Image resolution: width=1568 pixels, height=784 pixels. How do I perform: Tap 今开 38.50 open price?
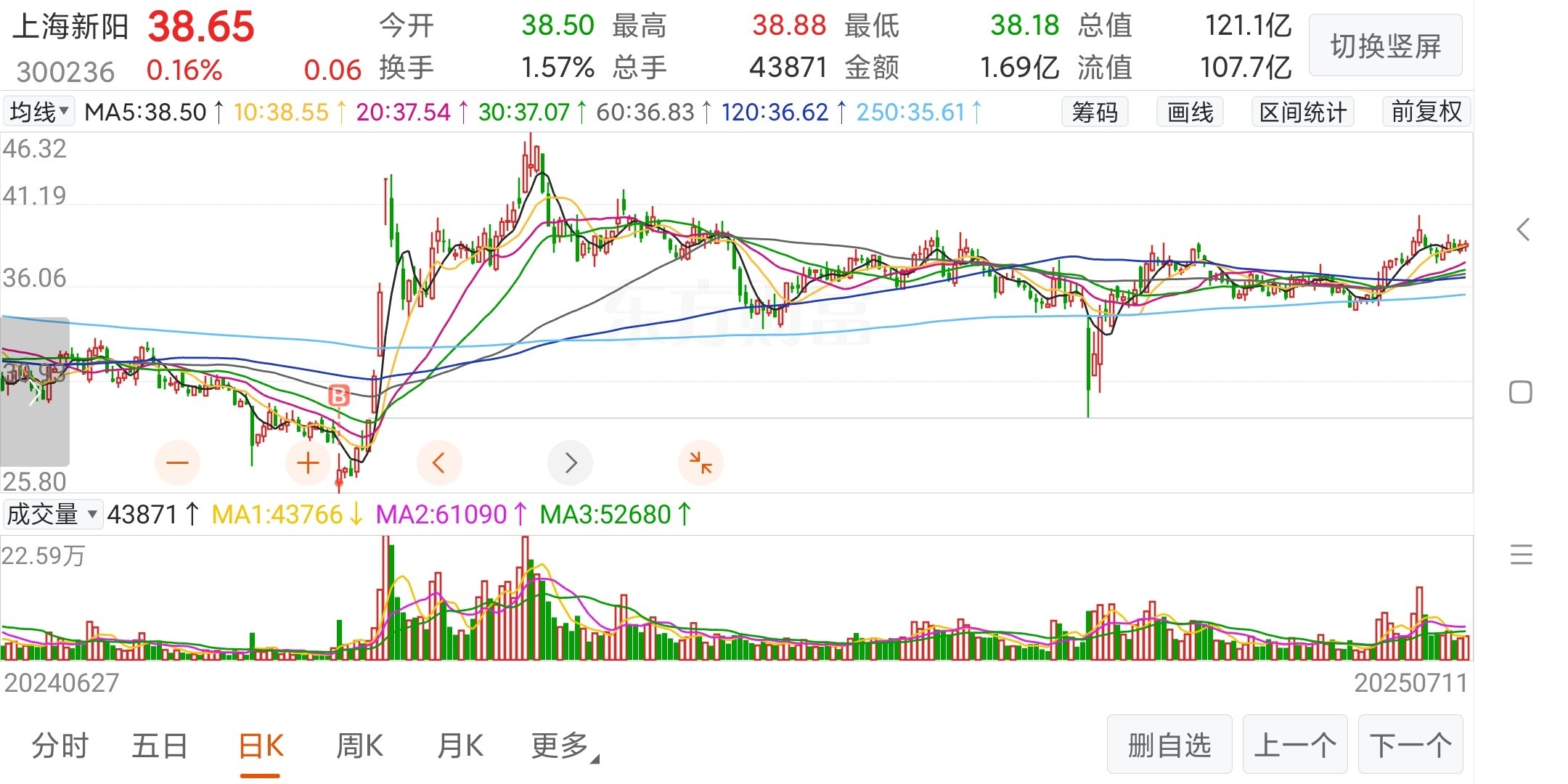(558, 25)
